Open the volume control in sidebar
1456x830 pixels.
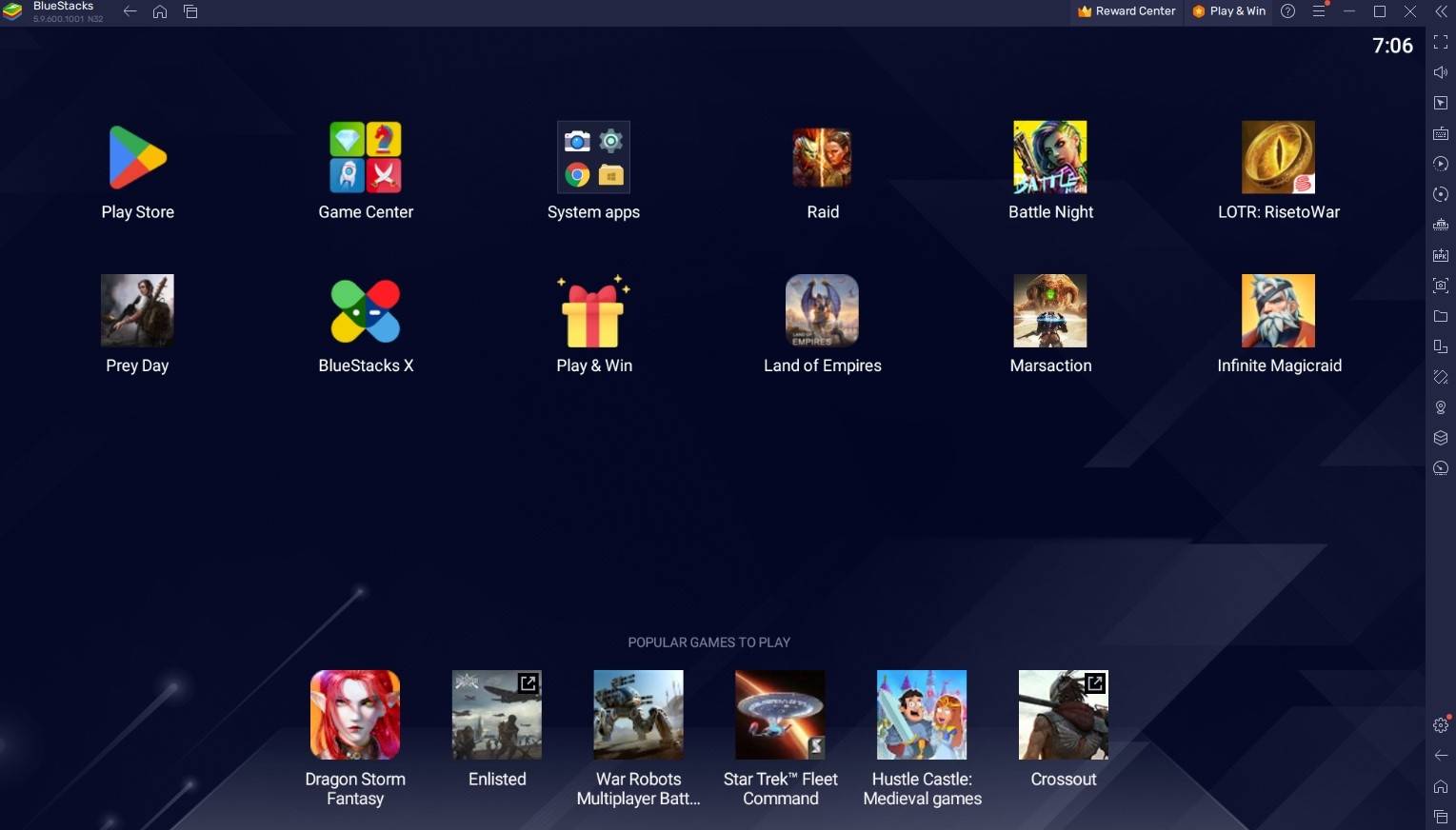click(x=1441, y=72)
